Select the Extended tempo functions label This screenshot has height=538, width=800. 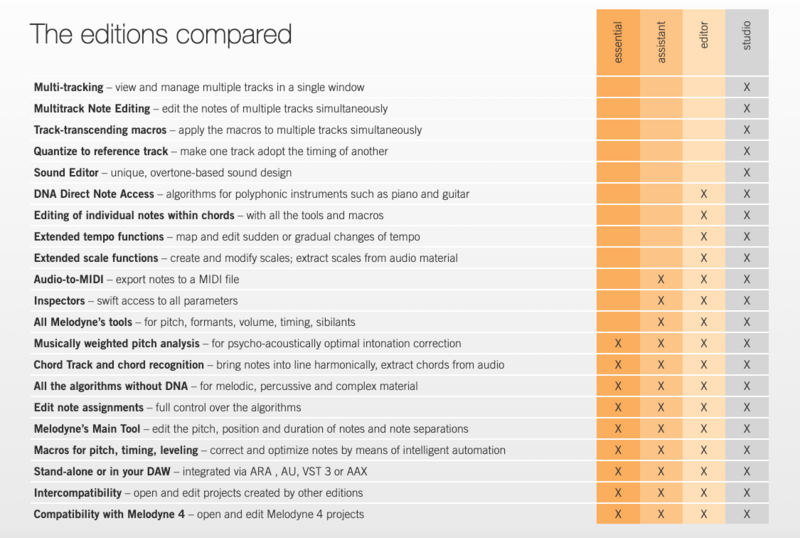pyautogui.click(x=98, y=237)
